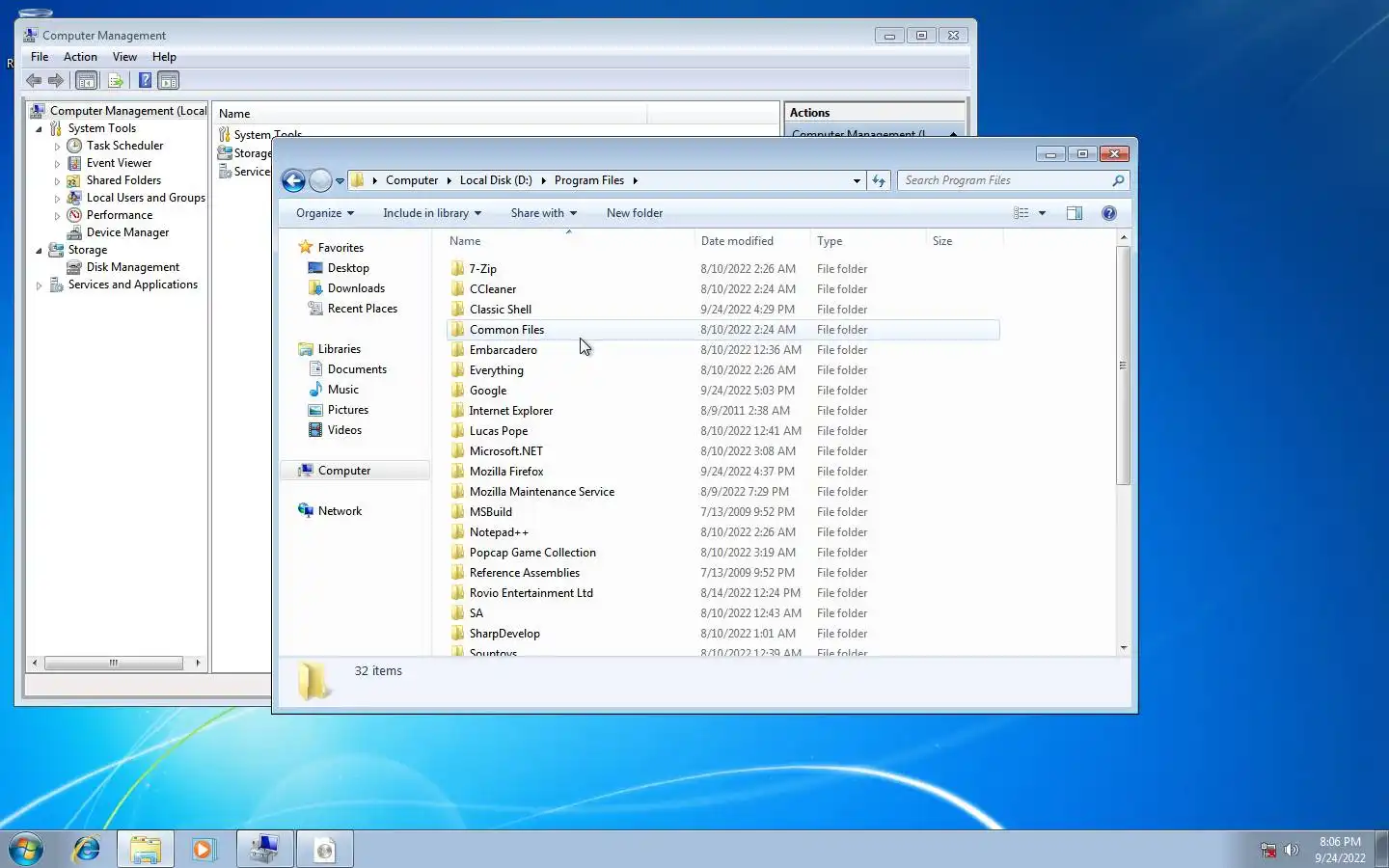
Task: Collapse the Storage tree node
Action: click(x=39, y=250)
